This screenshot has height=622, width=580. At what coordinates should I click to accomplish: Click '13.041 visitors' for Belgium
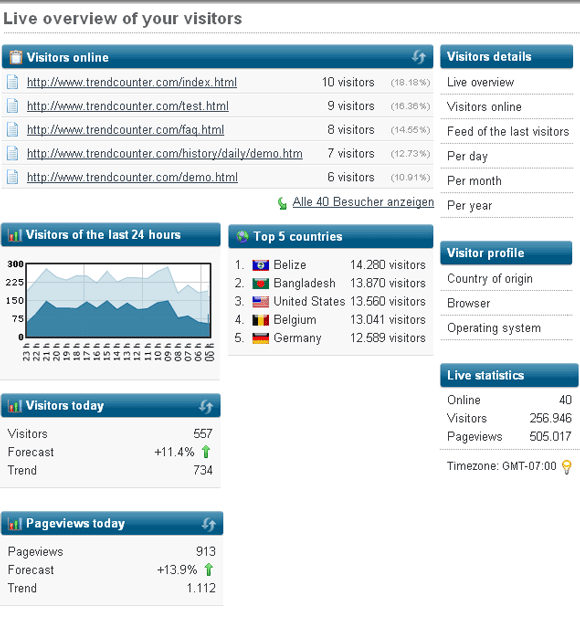388,319
